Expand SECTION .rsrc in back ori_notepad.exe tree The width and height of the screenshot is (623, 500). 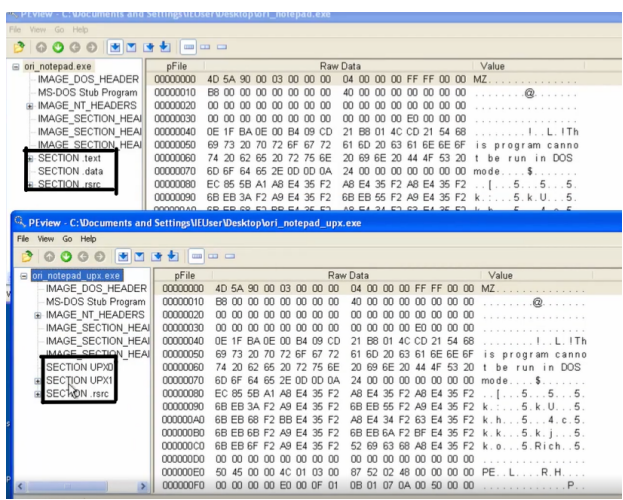30,184
